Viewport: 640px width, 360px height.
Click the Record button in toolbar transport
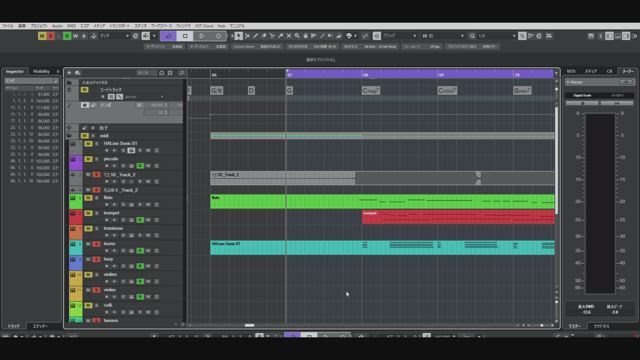click(218, 36)
